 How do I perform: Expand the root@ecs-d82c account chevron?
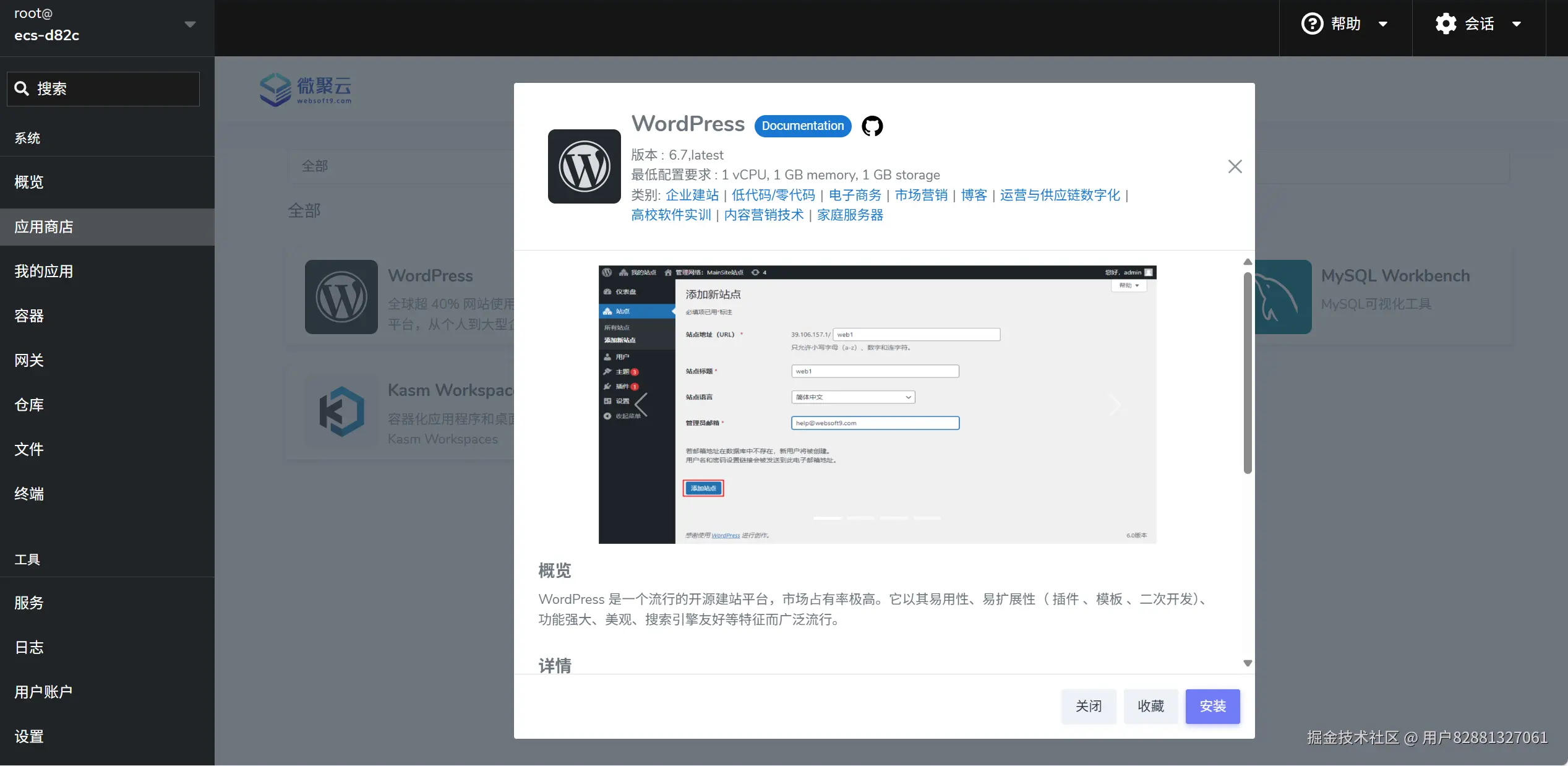point(190,24)
